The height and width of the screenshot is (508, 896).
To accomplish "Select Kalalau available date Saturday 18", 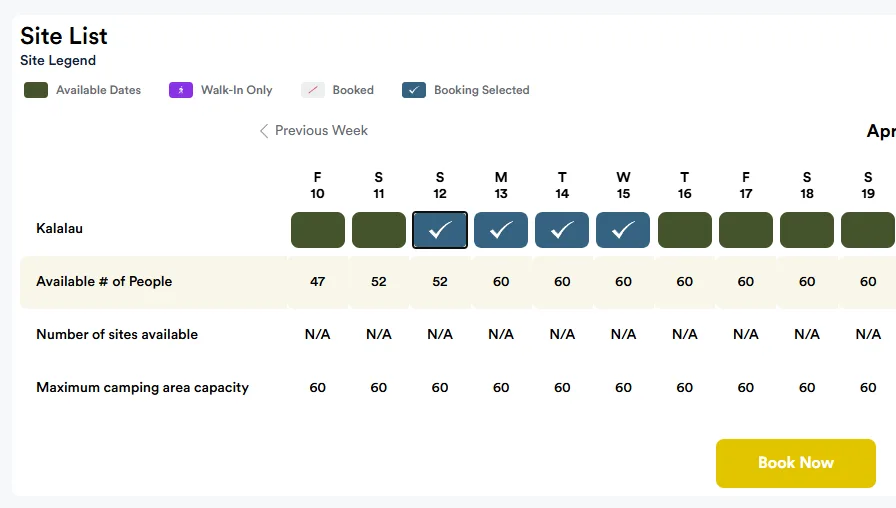I will (807, 230).
